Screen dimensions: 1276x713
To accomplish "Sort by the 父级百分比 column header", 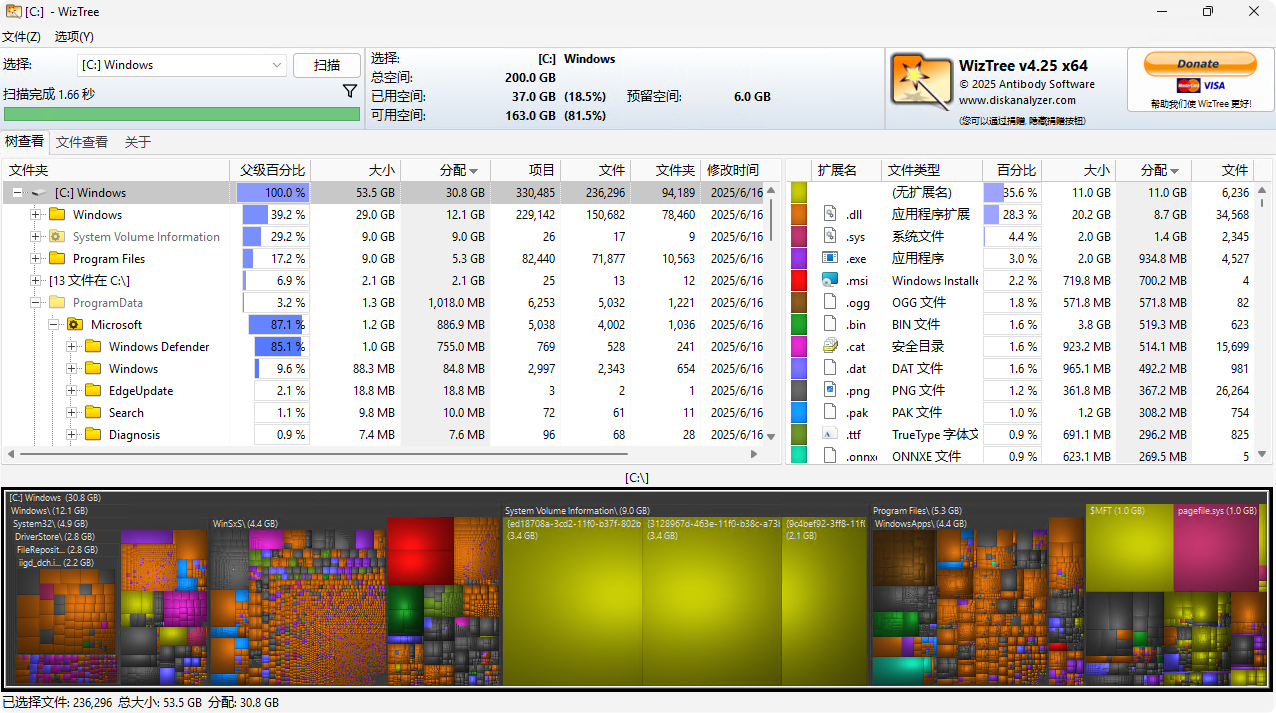I will [x=272, y=170].
